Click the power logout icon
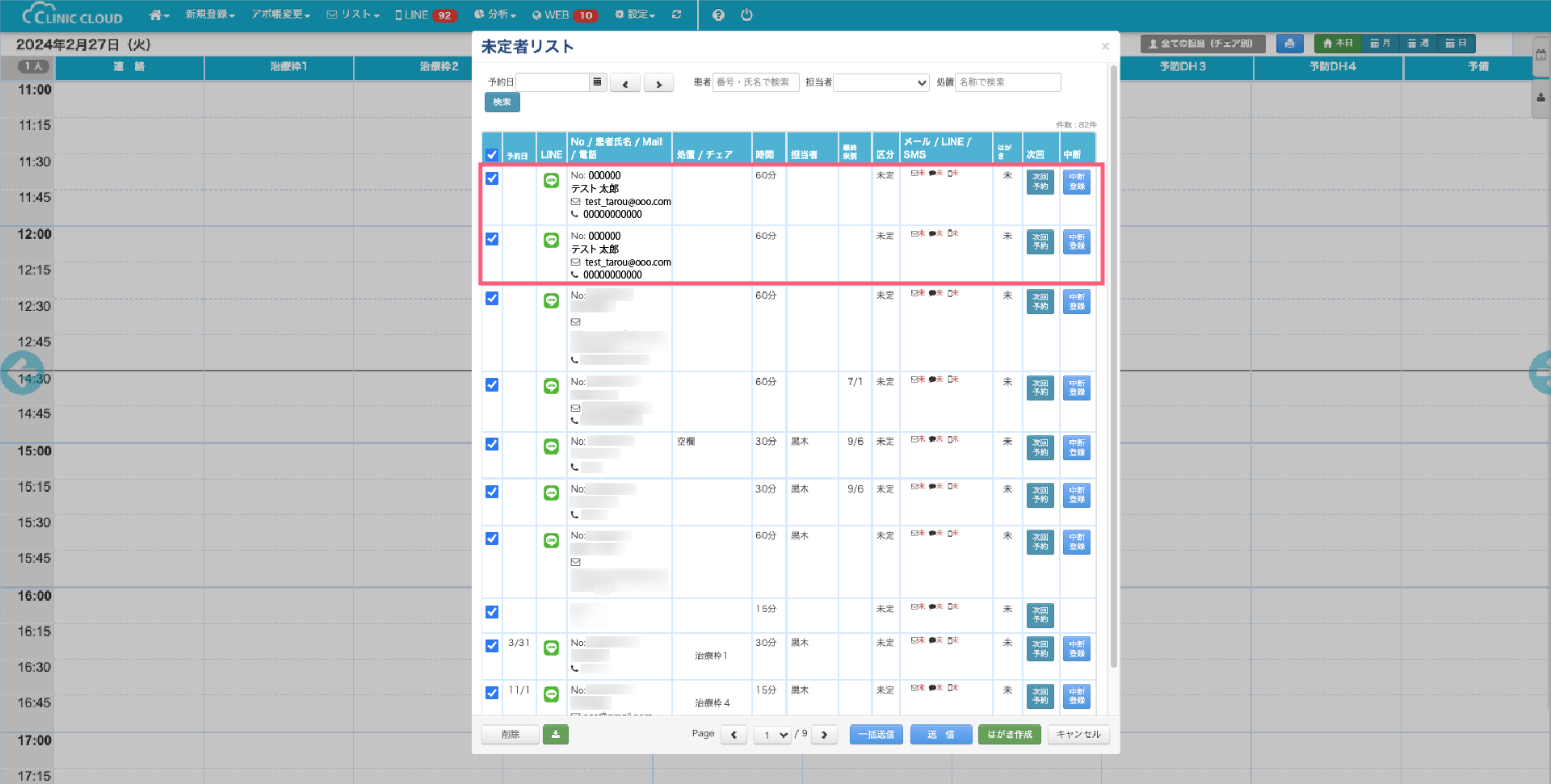The height and width of the screenshot is (784, 1551). [746, 15]
